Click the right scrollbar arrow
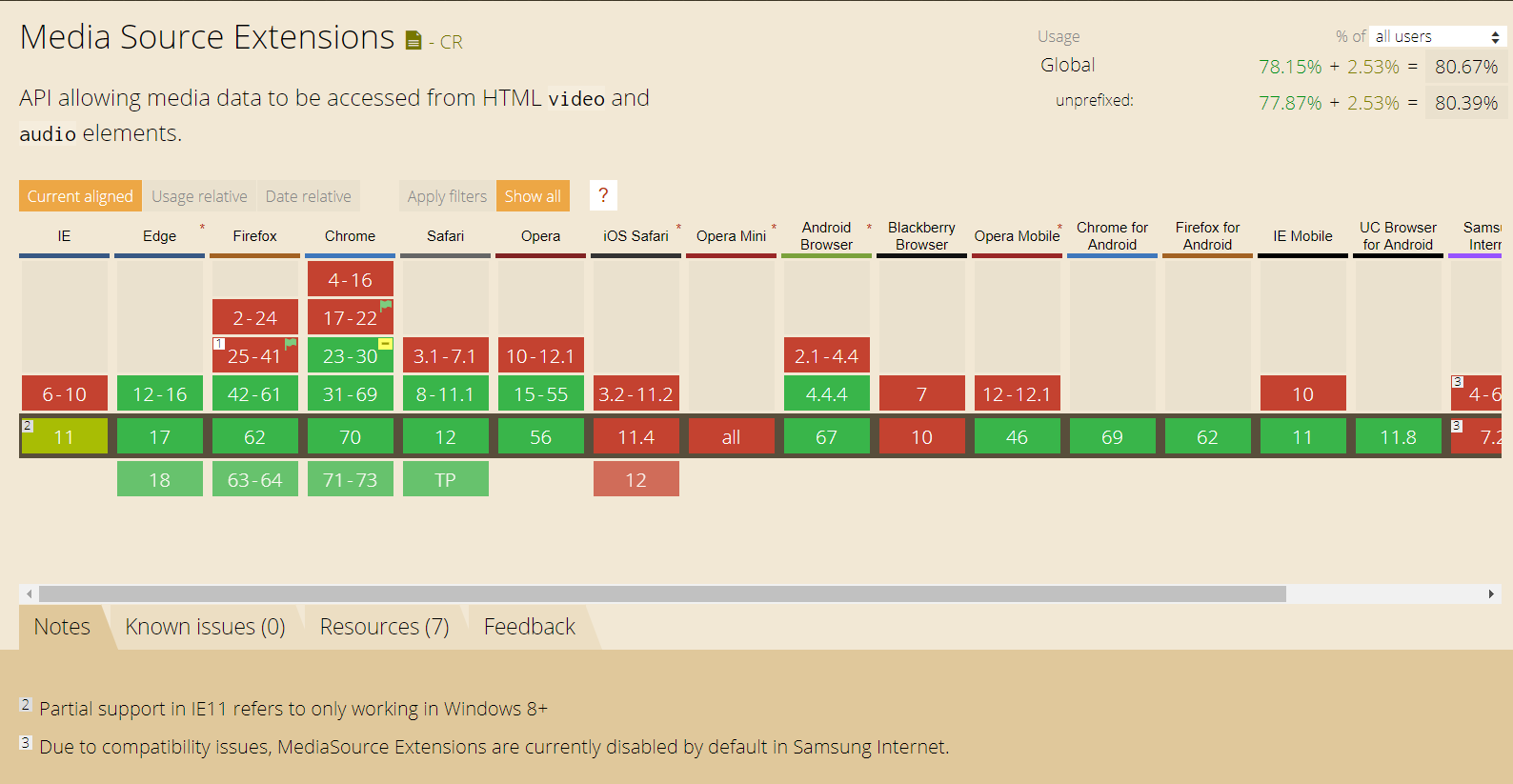 (1491, 593)
